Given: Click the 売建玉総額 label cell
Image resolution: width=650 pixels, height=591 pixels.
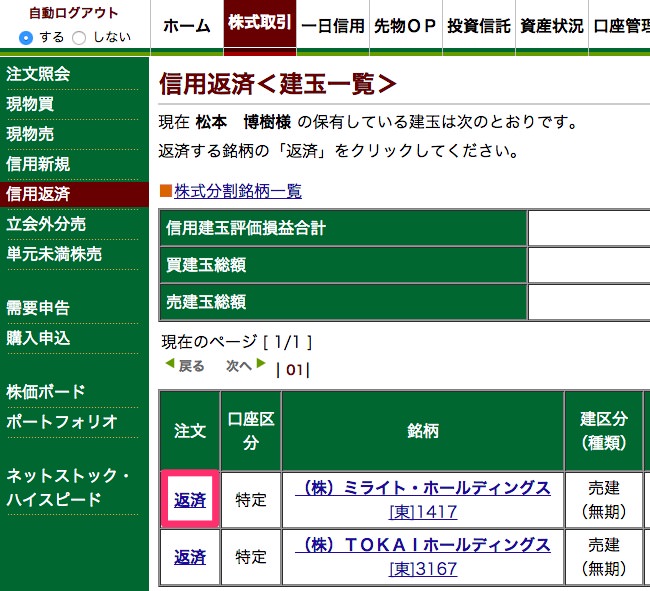Looking at the screenshot, I should pyautogui.click(x=343, y=302).
